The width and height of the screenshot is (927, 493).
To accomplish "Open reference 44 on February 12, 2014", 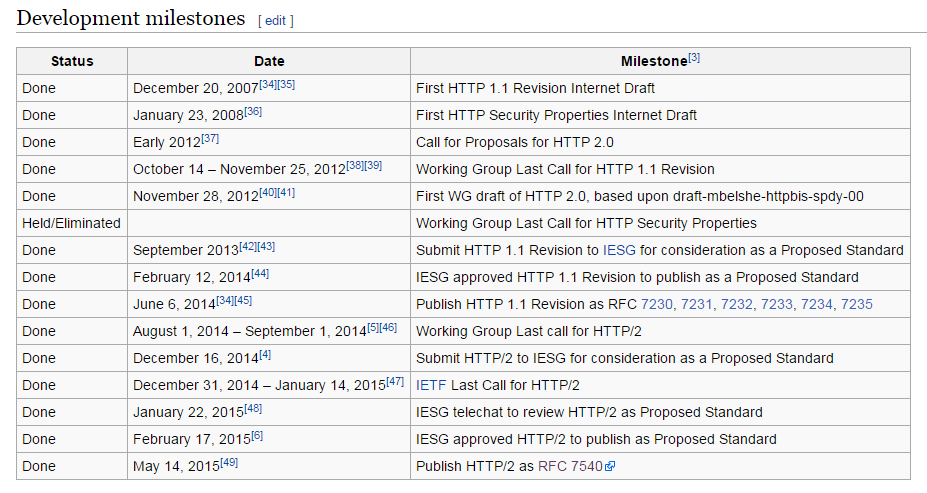I will (260, 274).
